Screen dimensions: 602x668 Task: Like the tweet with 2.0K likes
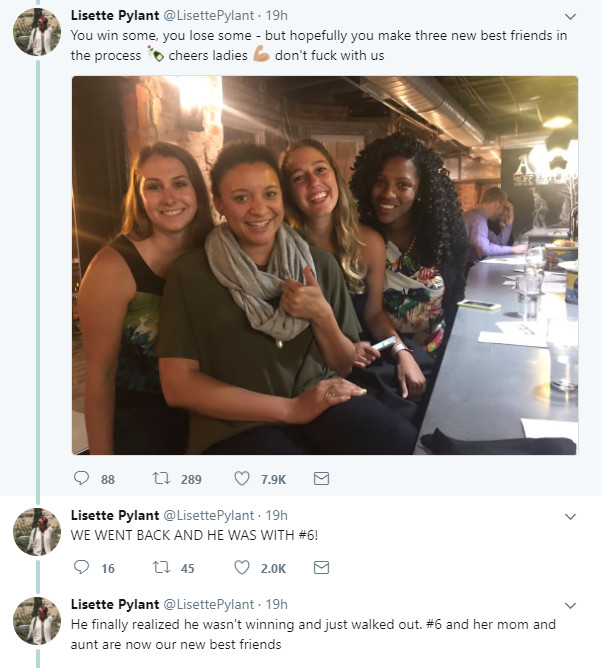pyautogui.click(x=241, y=568)
